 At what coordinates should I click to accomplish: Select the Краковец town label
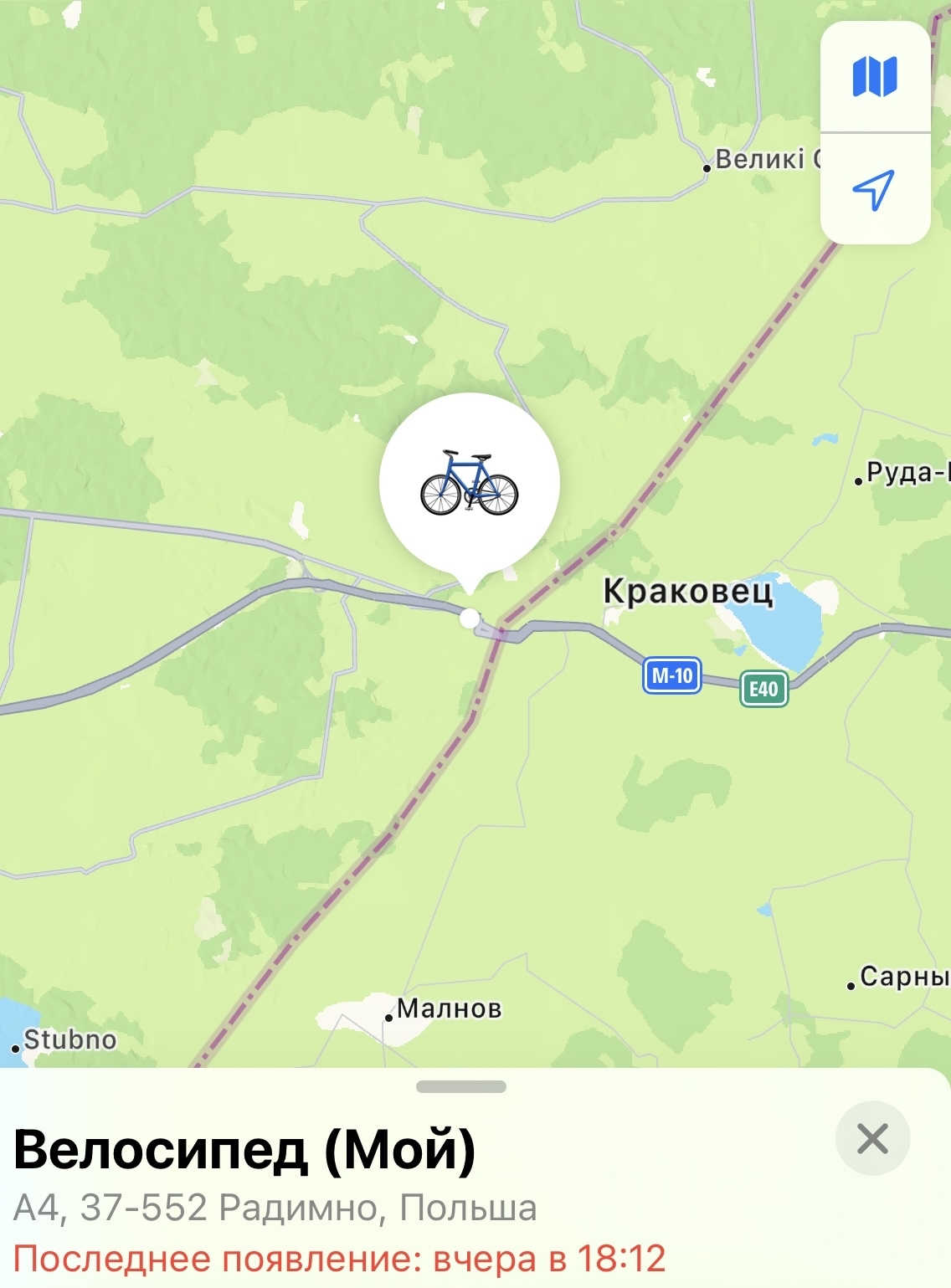[688, 591]
